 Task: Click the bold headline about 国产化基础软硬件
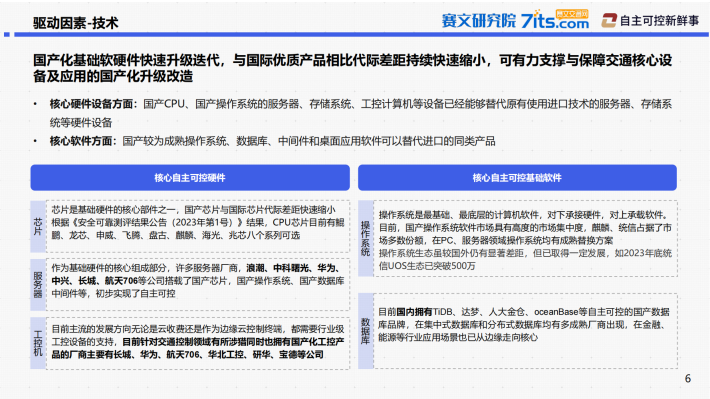(352, 68)
